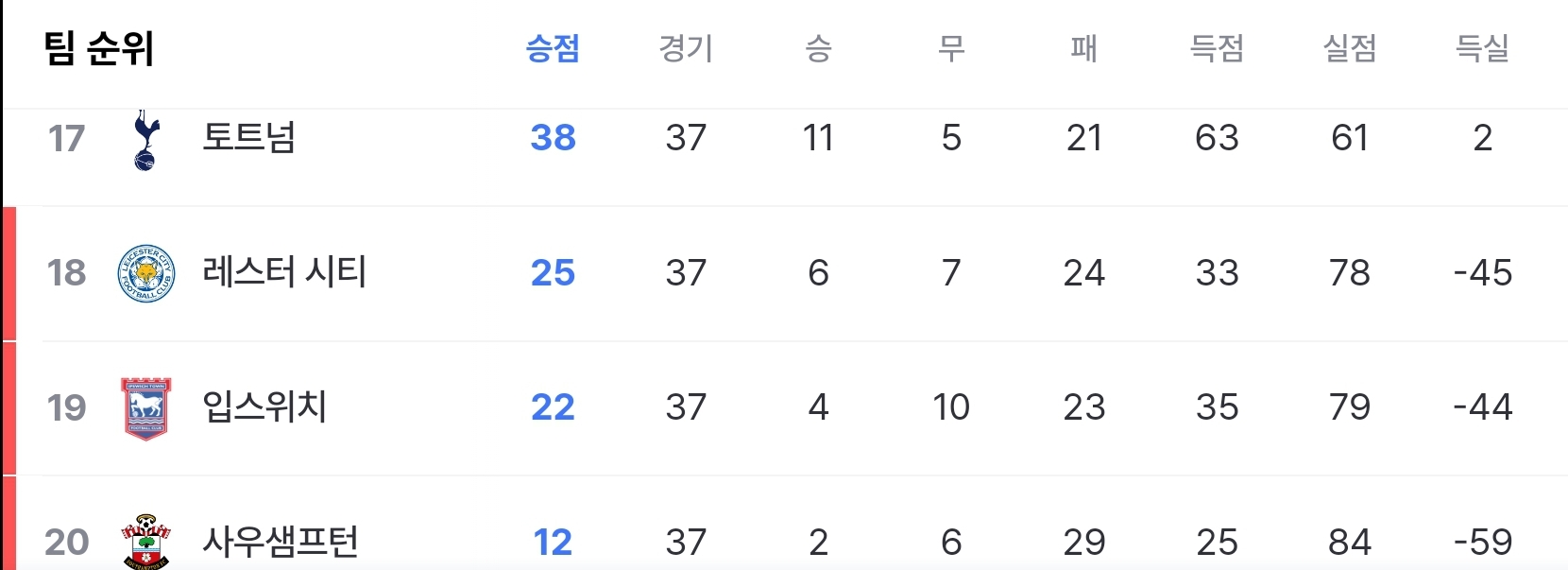Select the 무 column header

[951, 47]
